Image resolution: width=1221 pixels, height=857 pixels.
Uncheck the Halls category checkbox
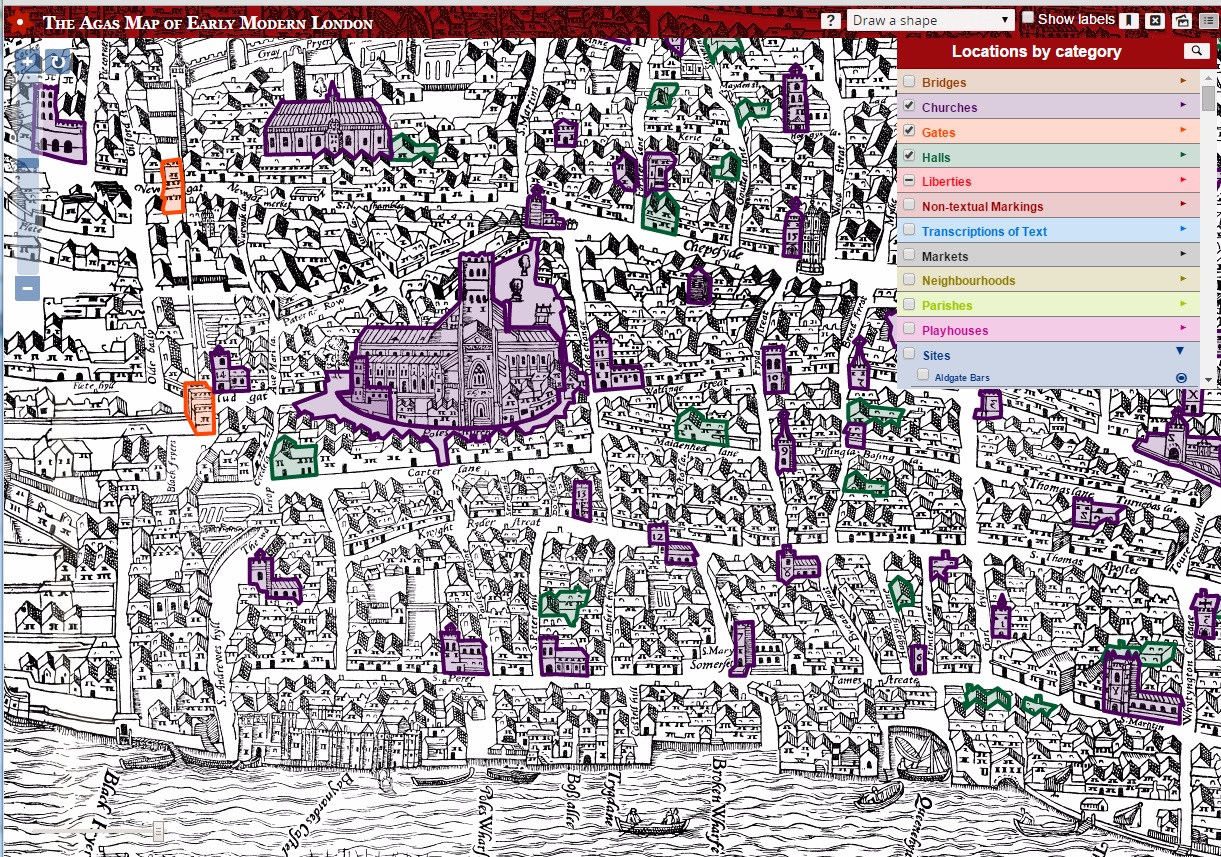(x=909, y=156)
